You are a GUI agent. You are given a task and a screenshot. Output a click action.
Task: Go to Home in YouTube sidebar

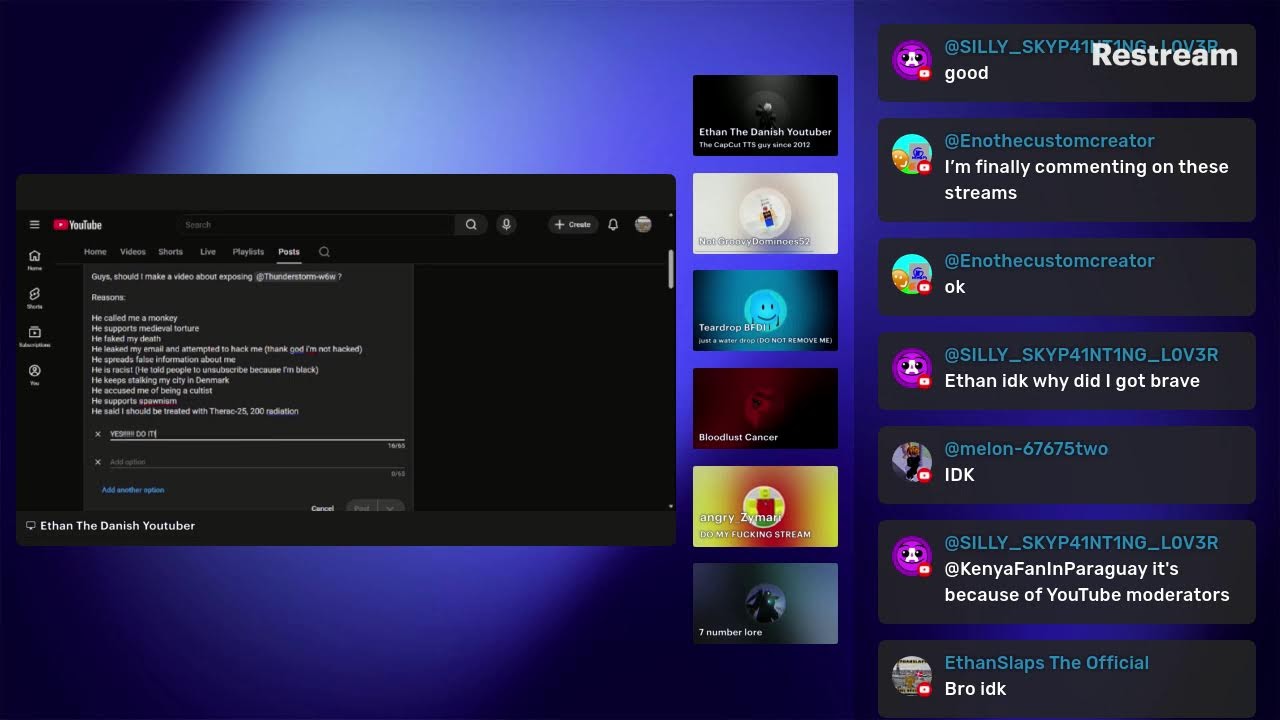34,260
